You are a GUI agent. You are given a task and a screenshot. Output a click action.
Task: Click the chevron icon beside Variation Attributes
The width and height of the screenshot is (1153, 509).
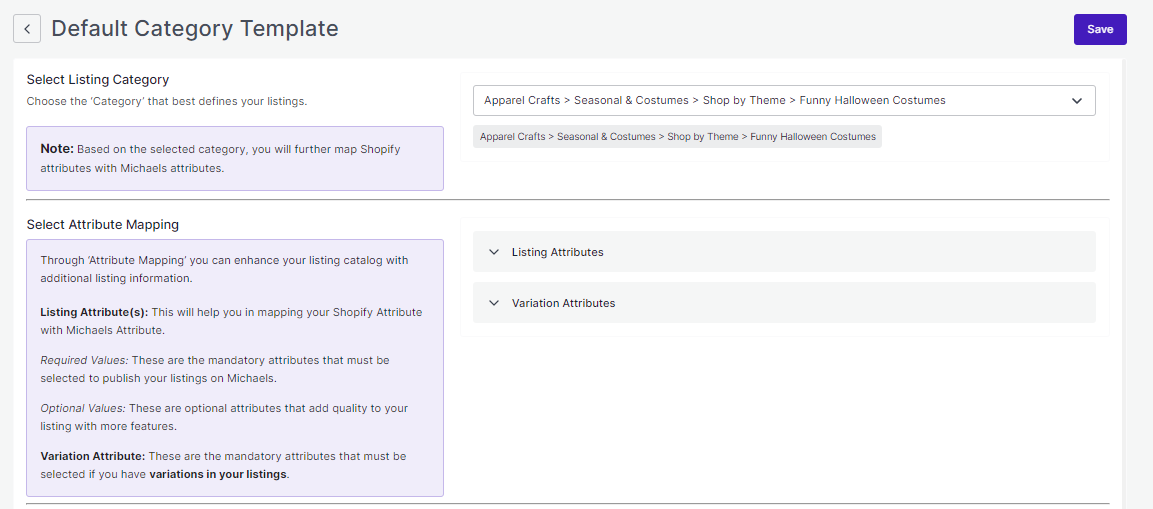(493, 303)
